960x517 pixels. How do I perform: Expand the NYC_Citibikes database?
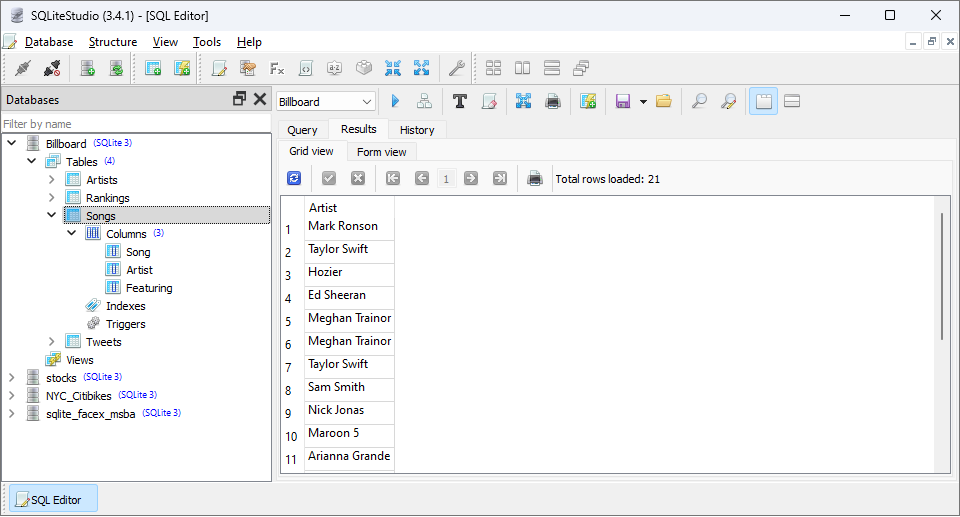coord(12,395)
